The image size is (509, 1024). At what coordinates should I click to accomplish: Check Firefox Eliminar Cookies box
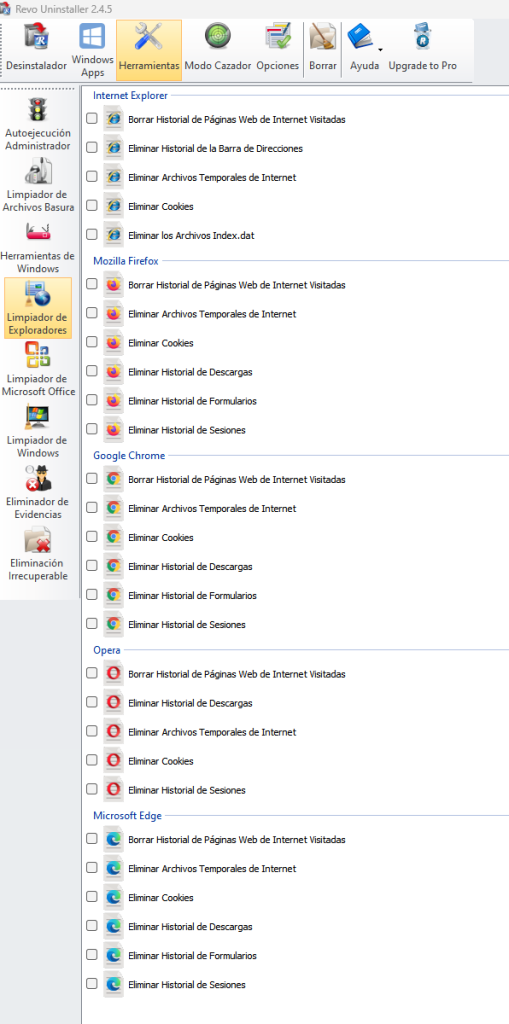[92, 342]
